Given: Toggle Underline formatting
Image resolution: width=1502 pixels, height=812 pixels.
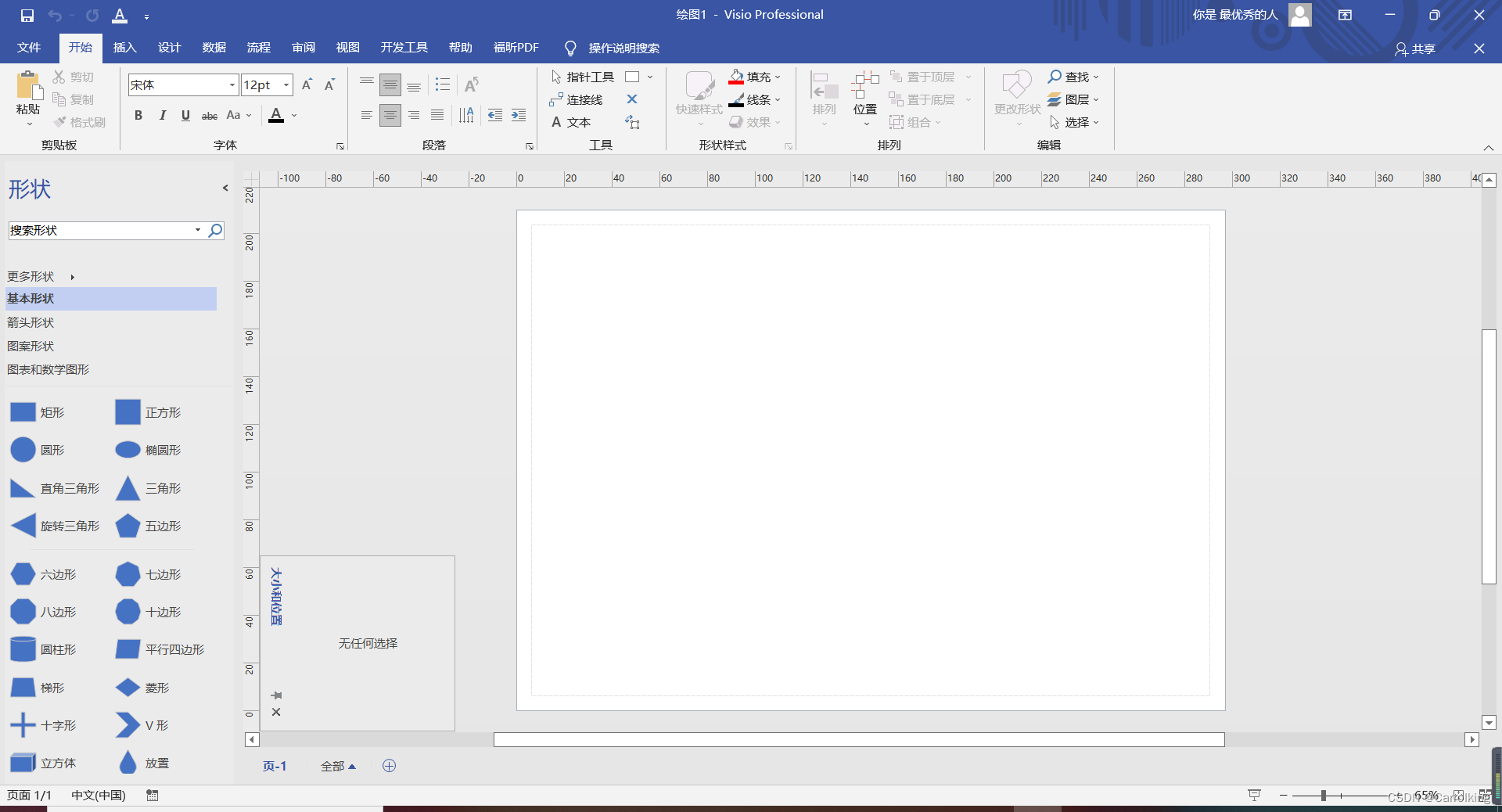Looking at the screenshot, I should point(185,116).
